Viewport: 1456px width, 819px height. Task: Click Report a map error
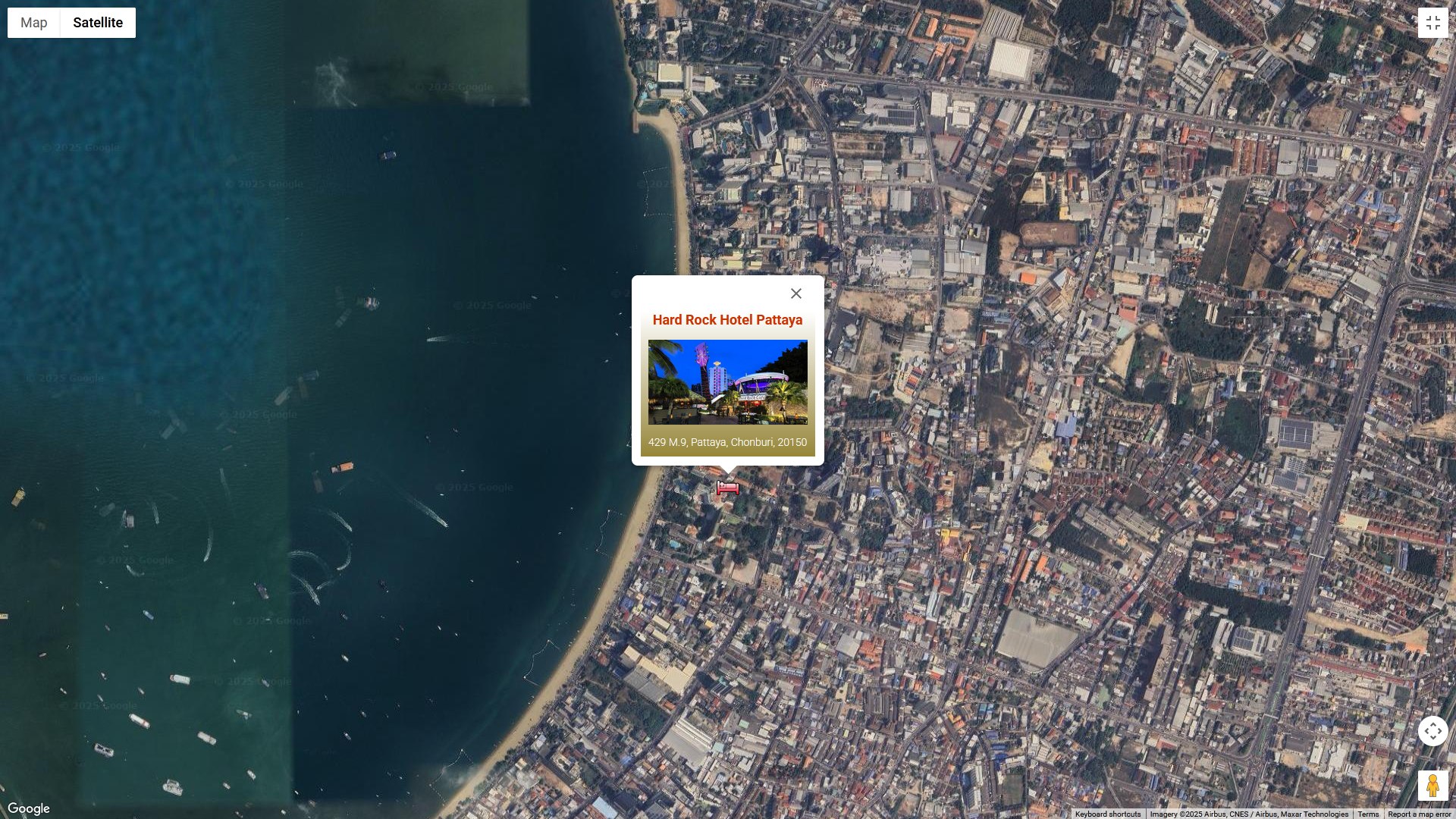tap(1419, 814)
